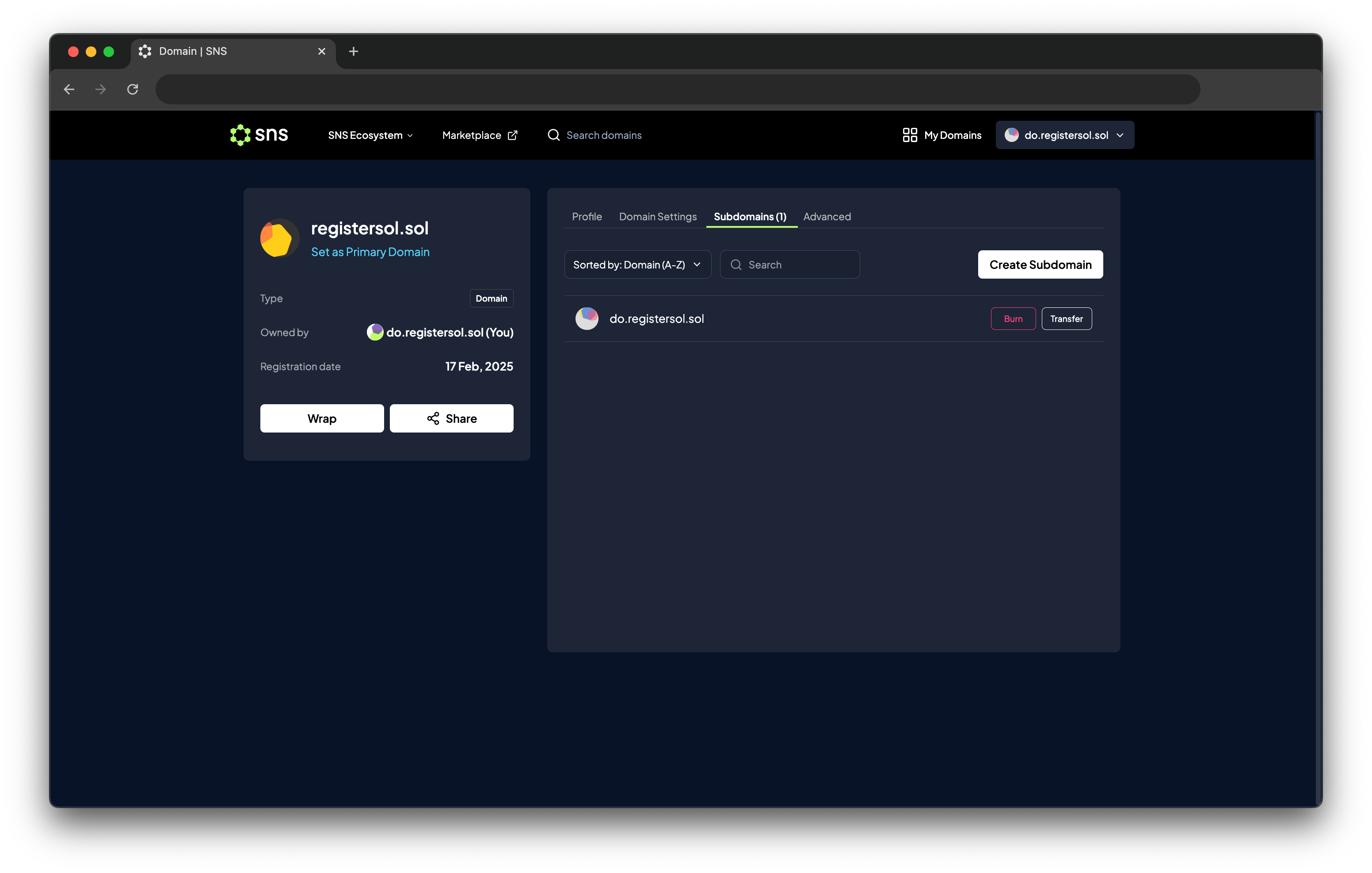Click the search domains magnifier icon
This screenshot has height=873, width=1372.
click(553, 135)
